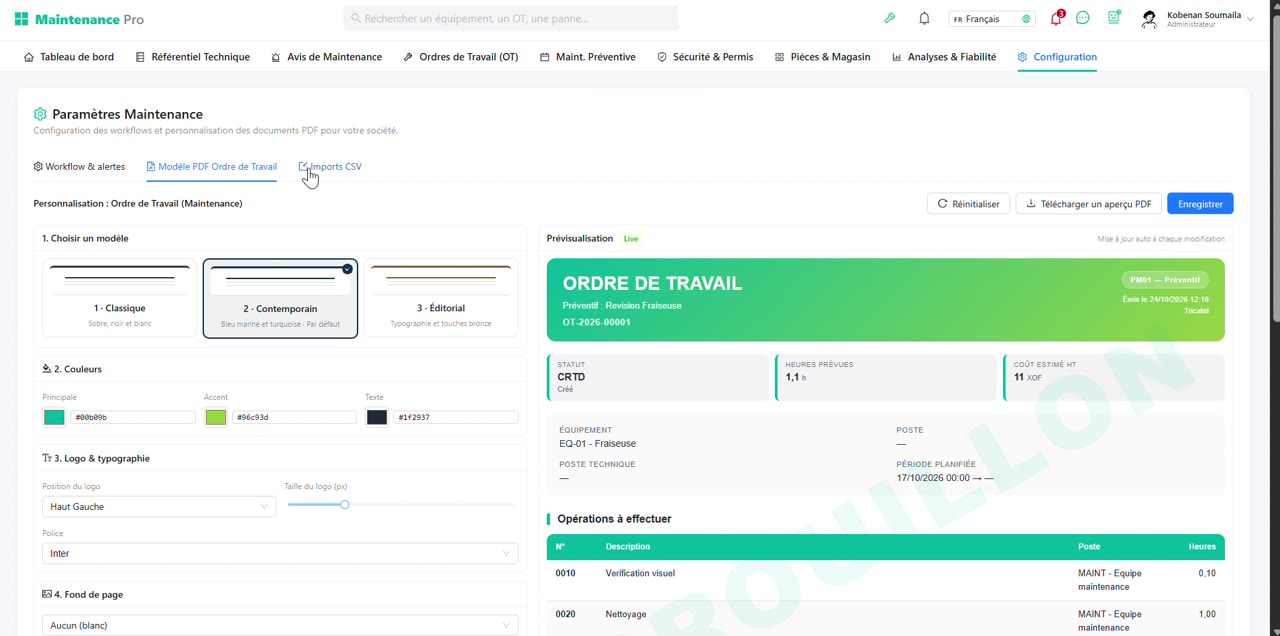Open the Pièces & Magasin menu

(x=823, y=57)
